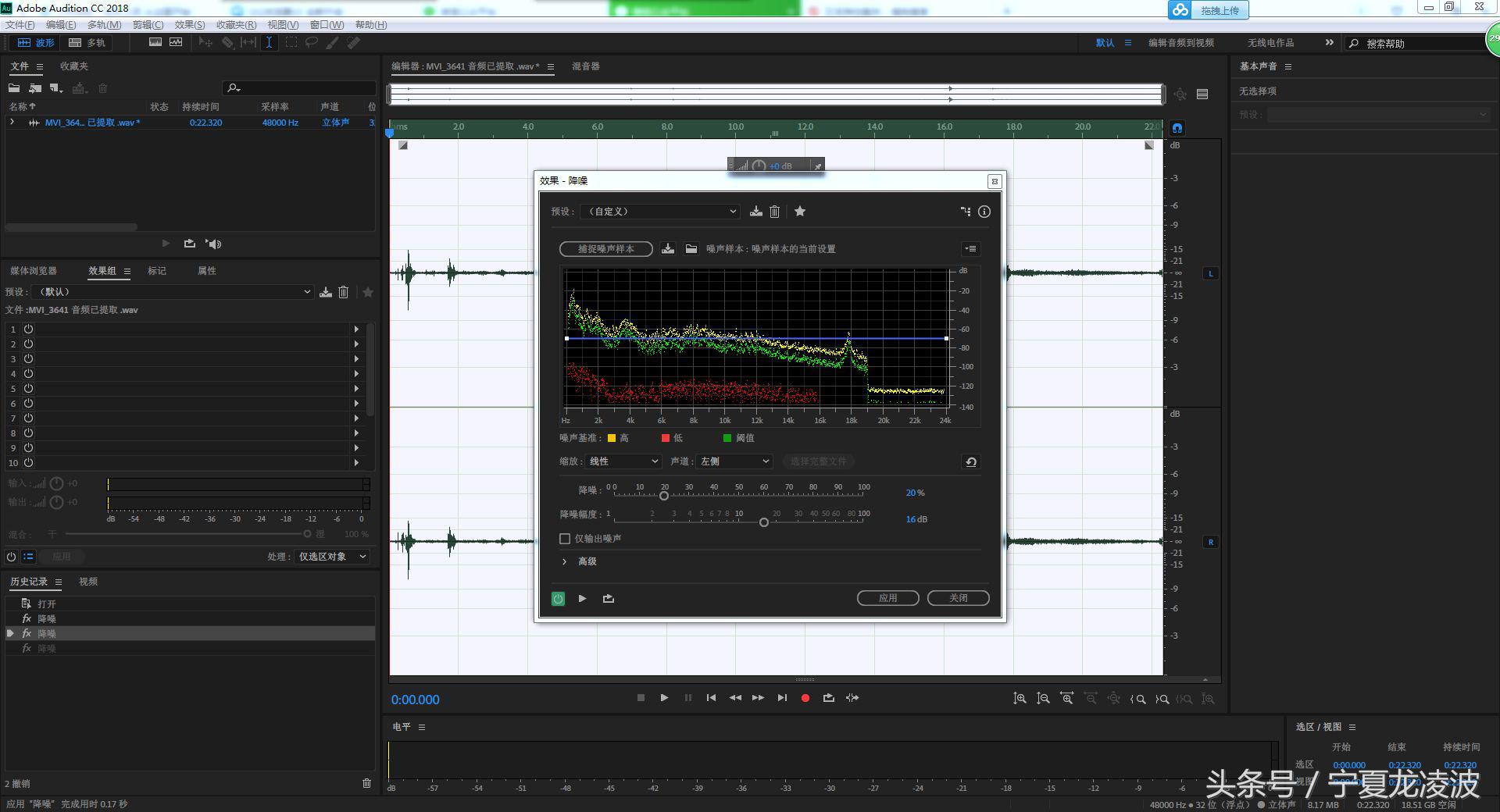Open the 缩放 scale dropdown
The width and height of the screenshot is (1500, 812).
click(x=623, y=461)
